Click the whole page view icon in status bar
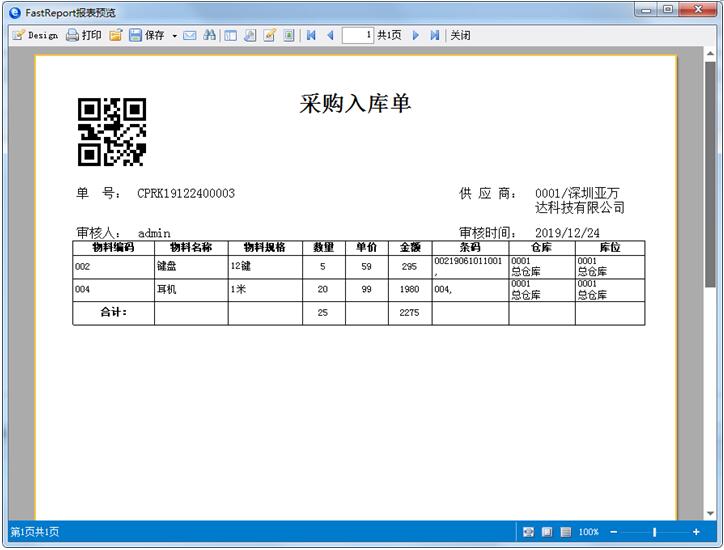The height and width of the screenshot is (550, 724). click(x=547, y=532)
